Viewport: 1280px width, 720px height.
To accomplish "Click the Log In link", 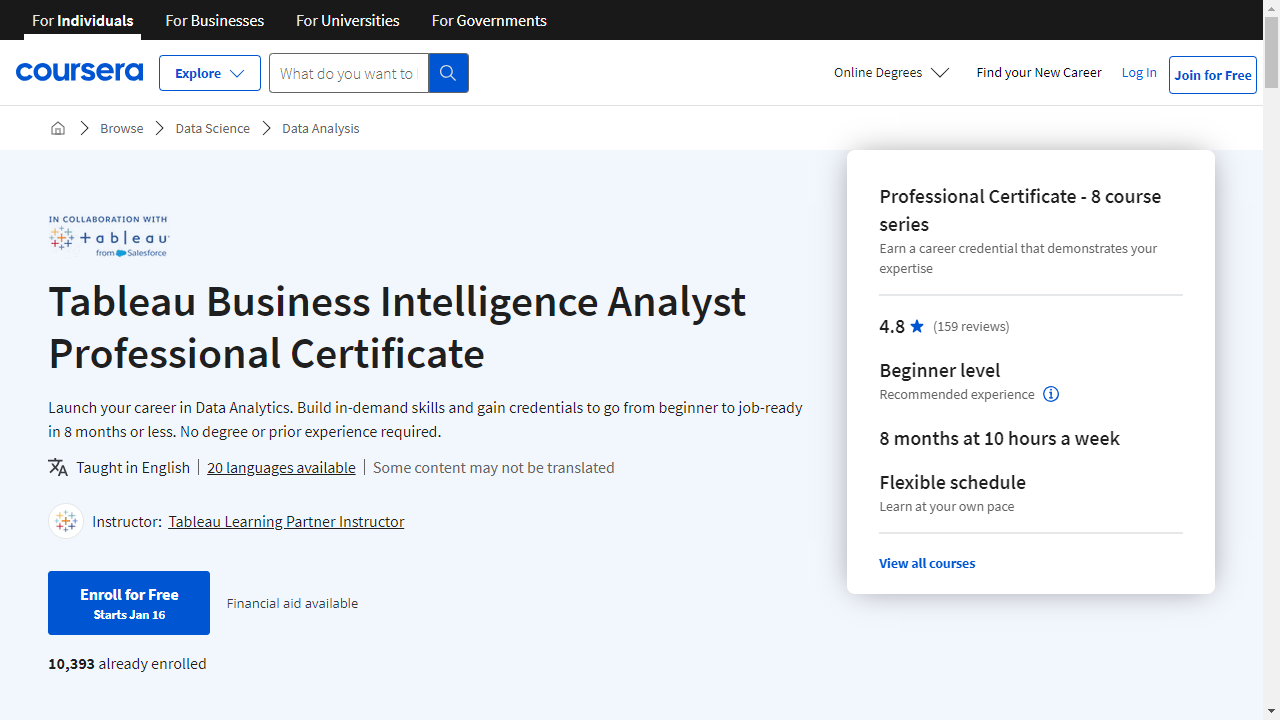I will click(1139, 72).
